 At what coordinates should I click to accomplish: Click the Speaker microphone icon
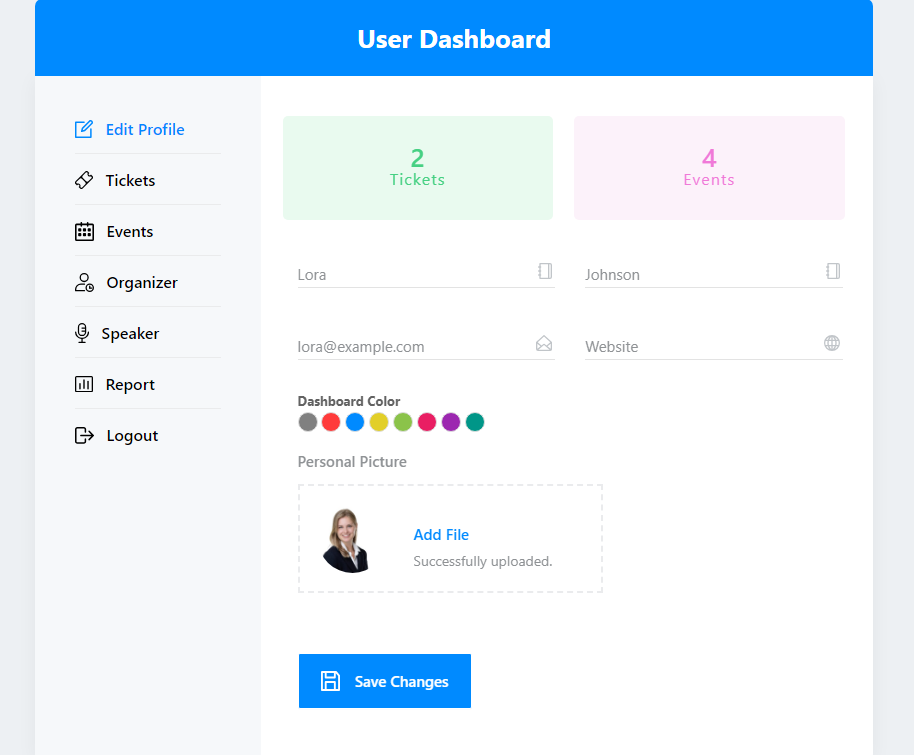point(82,333)
